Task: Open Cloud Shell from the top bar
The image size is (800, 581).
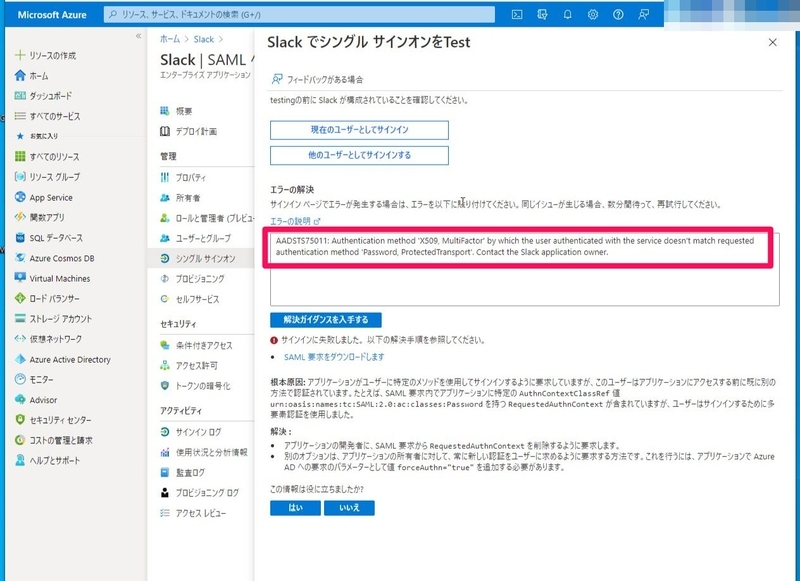Action: [x=517, y=12]
